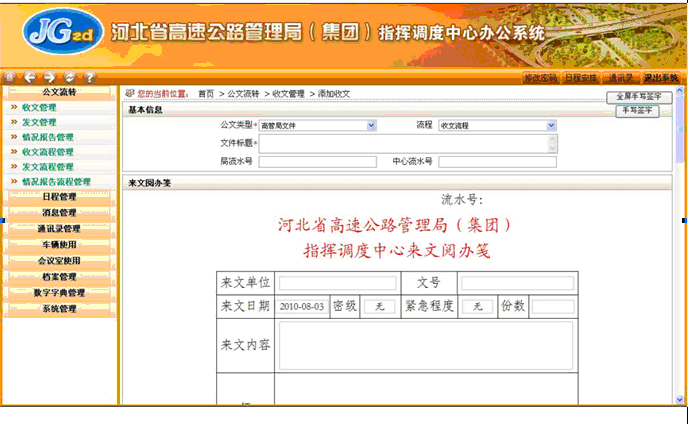
Task: Expand the 公文流转 sidebar section
Action: coord(59,92)
